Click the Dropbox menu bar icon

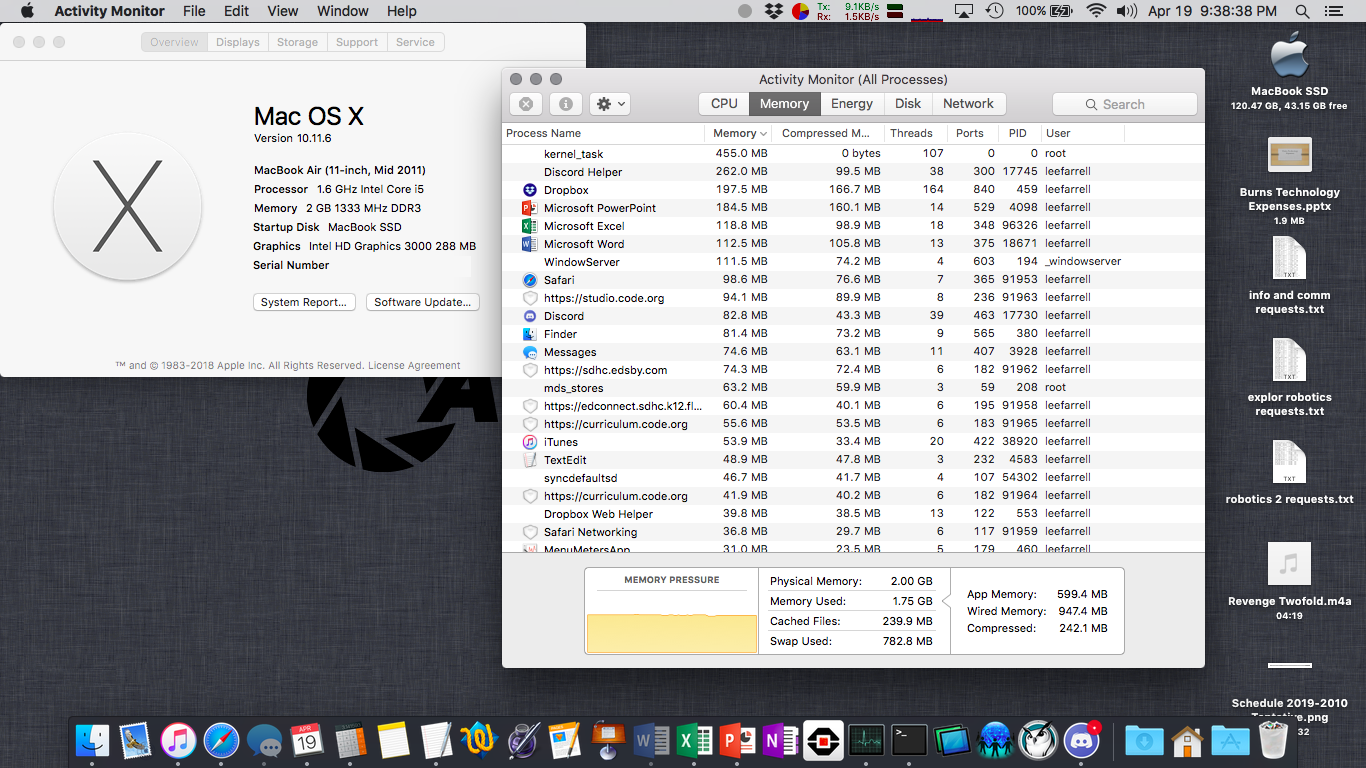coord(773,11)
